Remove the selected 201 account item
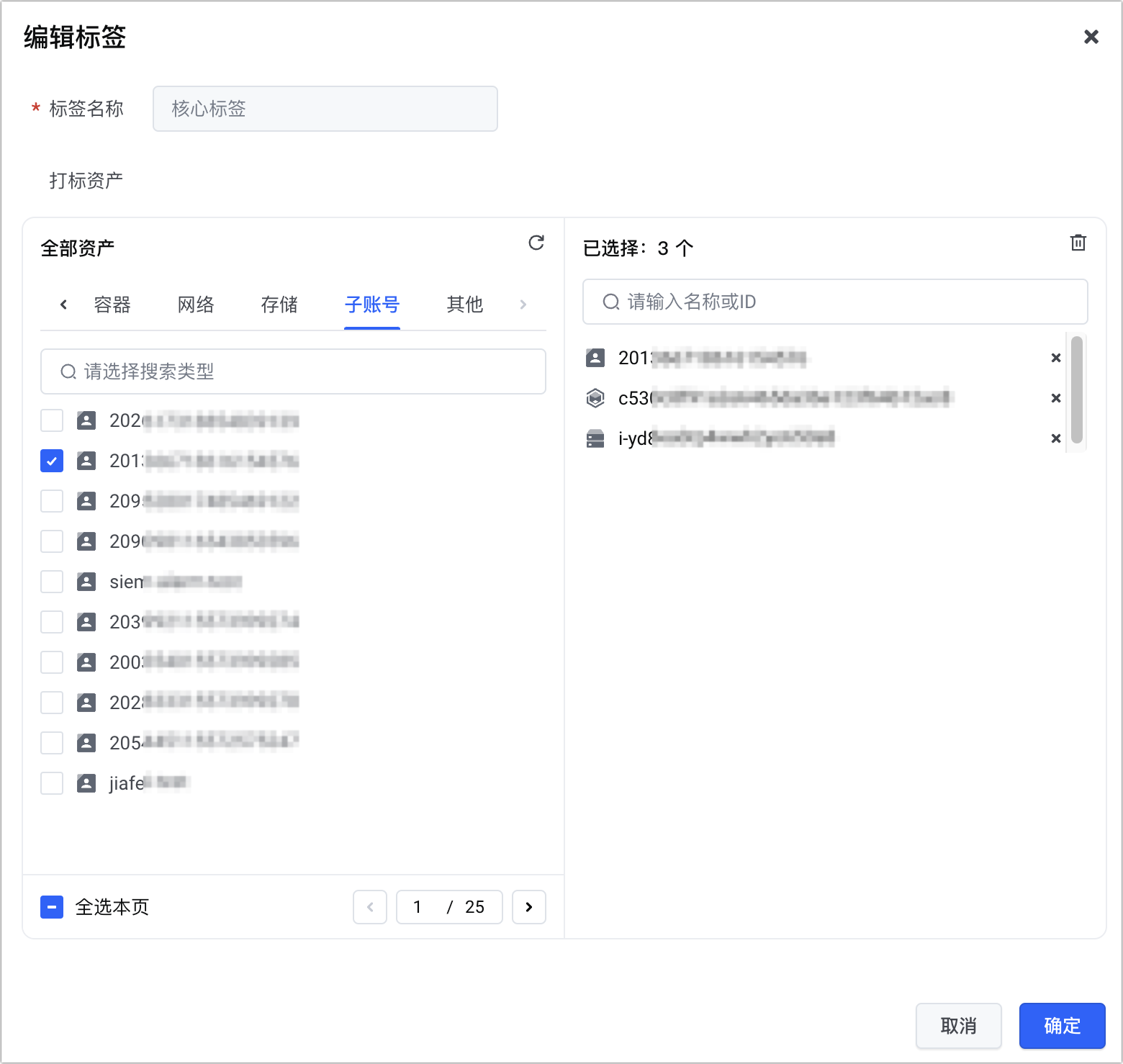The height and width of the screenshot is (1064, 1123). (1056, 358)
